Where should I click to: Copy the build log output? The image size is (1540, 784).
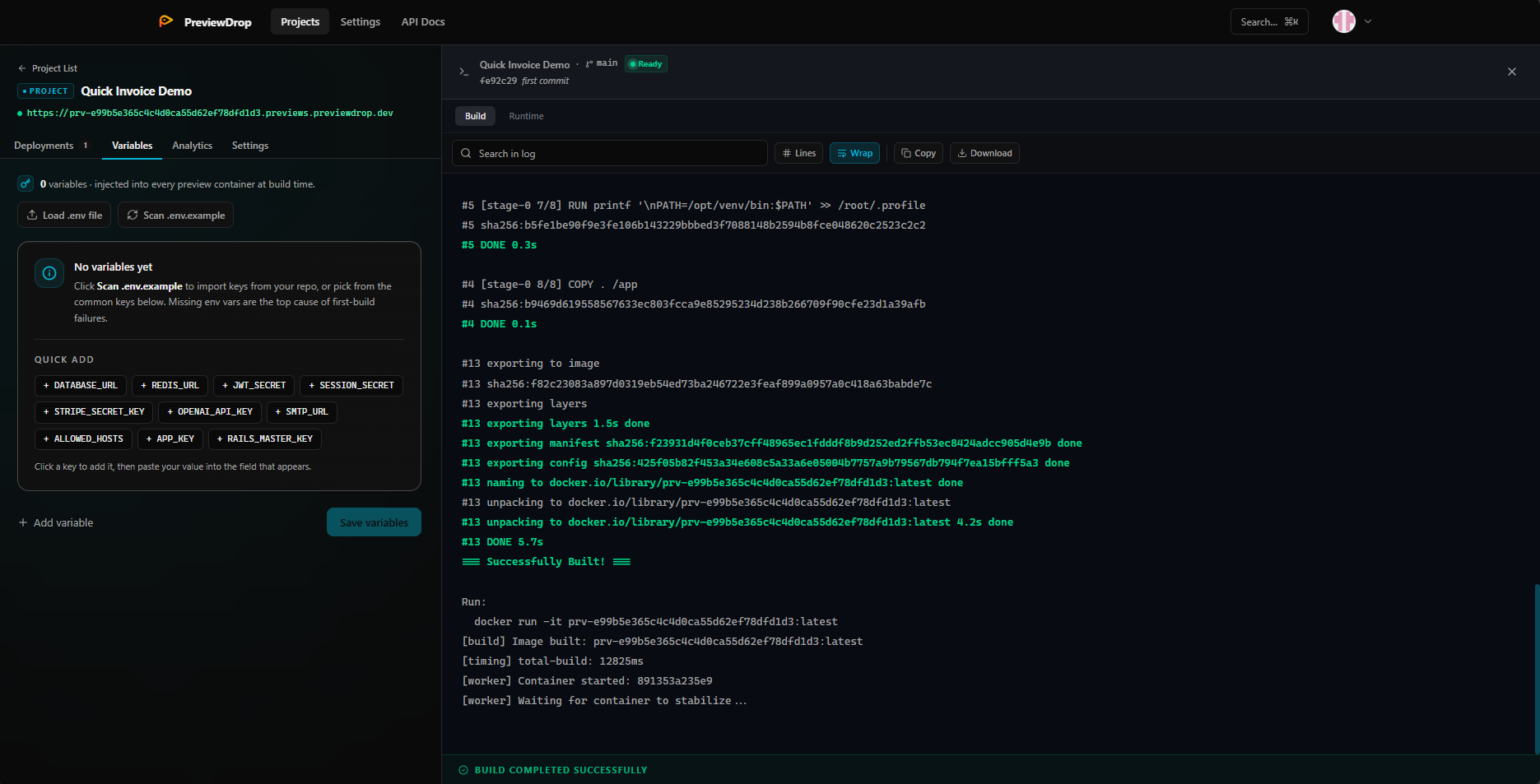pos(917,153)
